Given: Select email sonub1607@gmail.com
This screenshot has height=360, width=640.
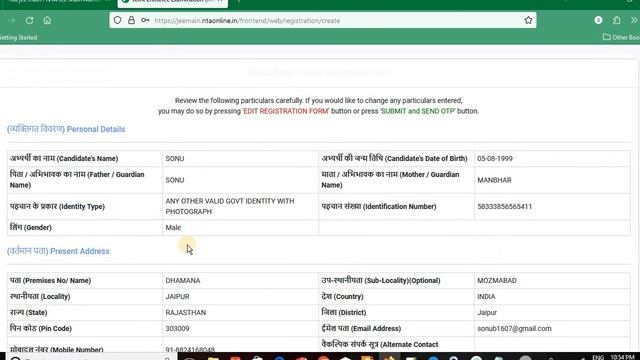Looking at the screenshot, I should click(x=514, y=328).
